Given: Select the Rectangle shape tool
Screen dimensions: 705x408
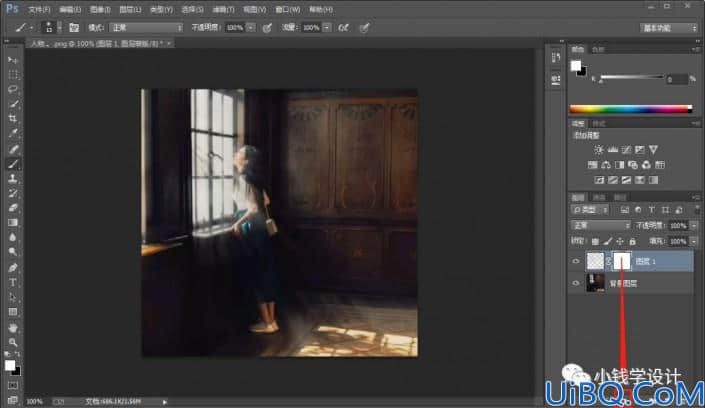Looking at the screenshot, I should tap(13, 312).
